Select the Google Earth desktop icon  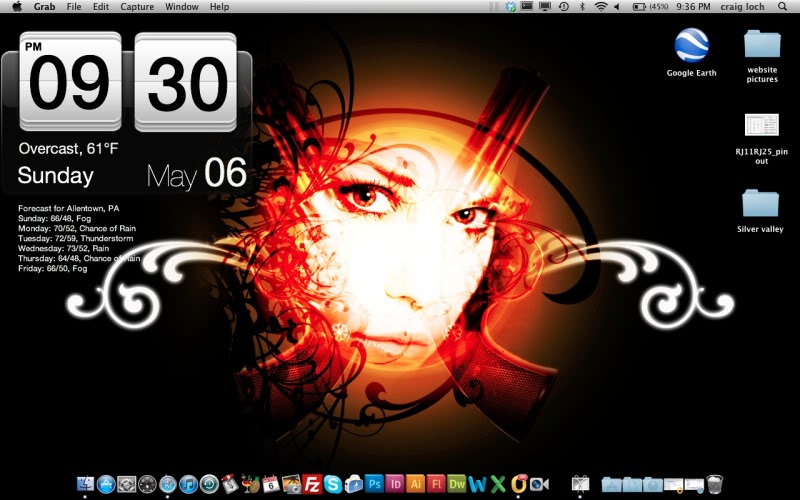click(691, 53)
